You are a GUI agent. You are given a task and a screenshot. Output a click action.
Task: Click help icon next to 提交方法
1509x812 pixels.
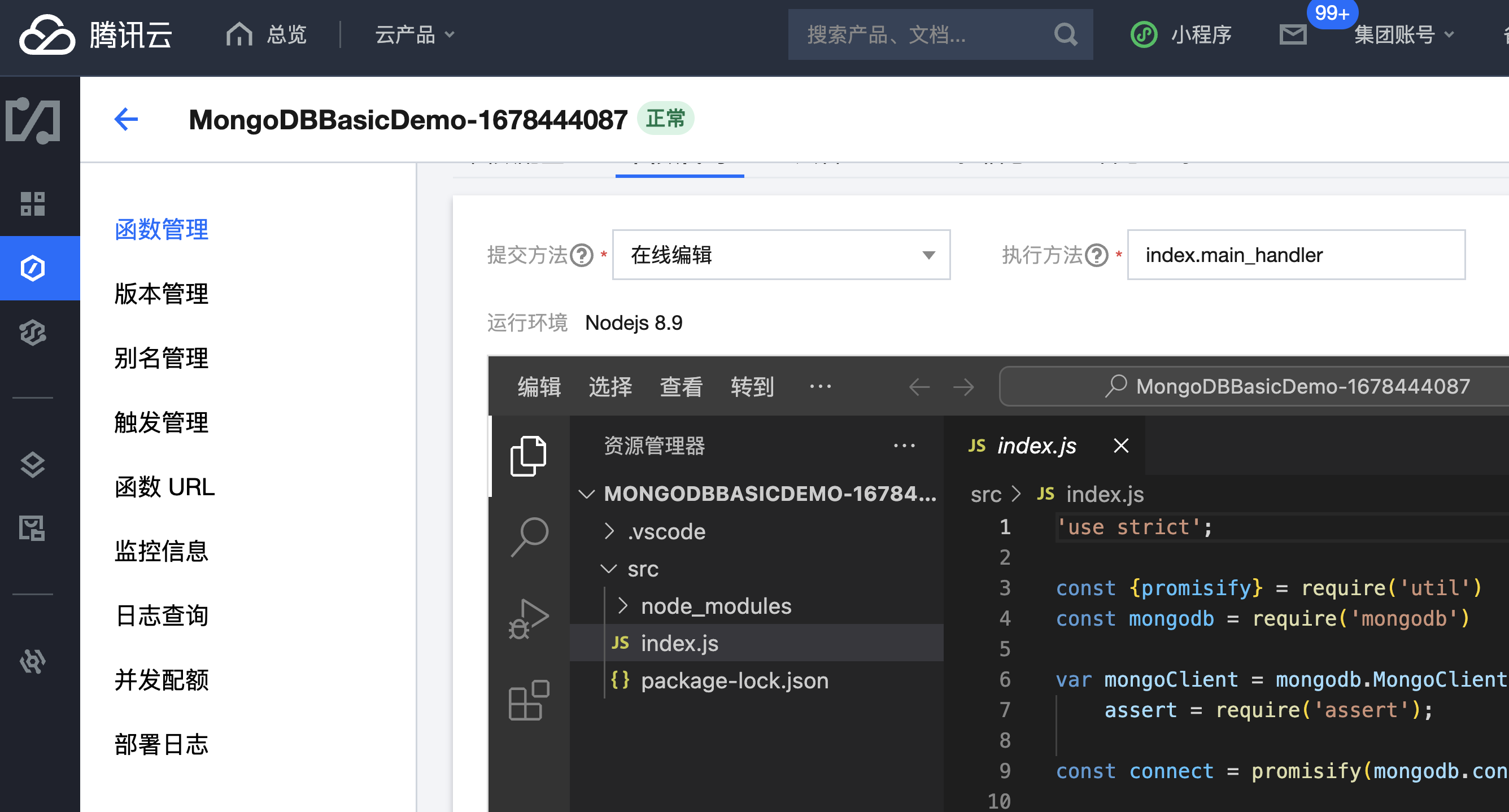pos(582,255)
